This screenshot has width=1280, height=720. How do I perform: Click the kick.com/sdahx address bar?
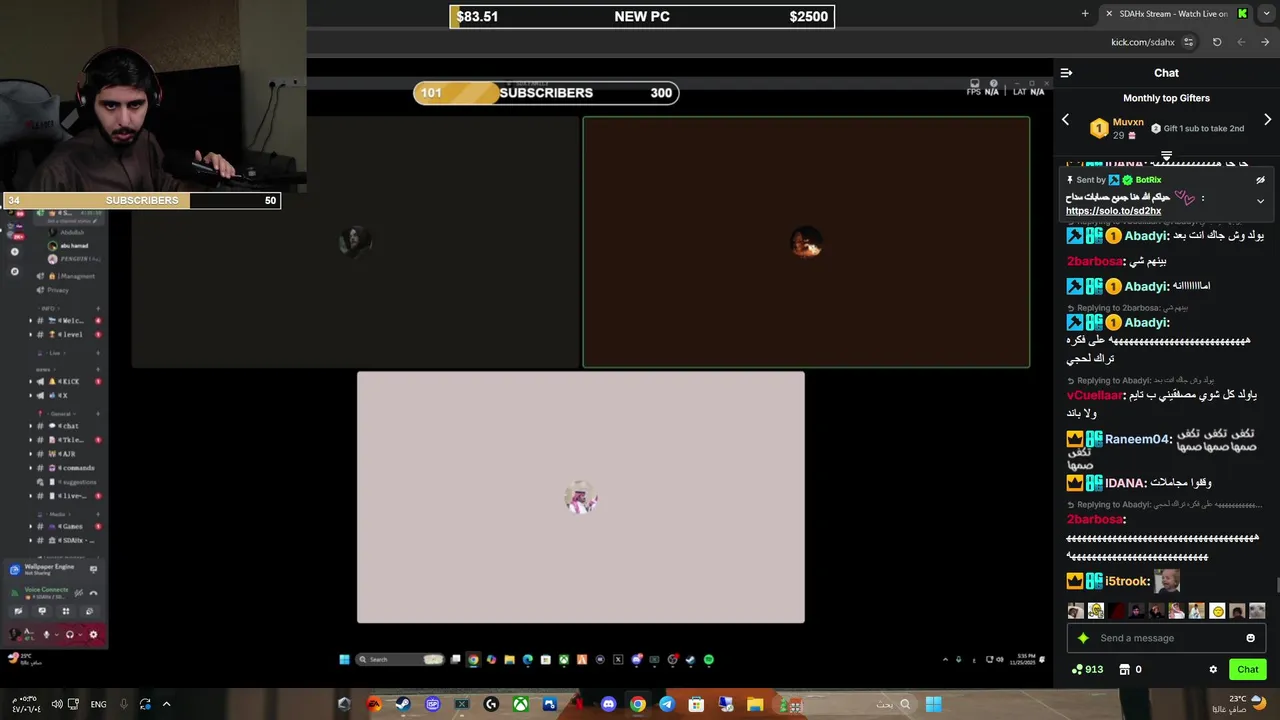point(1143,42)
